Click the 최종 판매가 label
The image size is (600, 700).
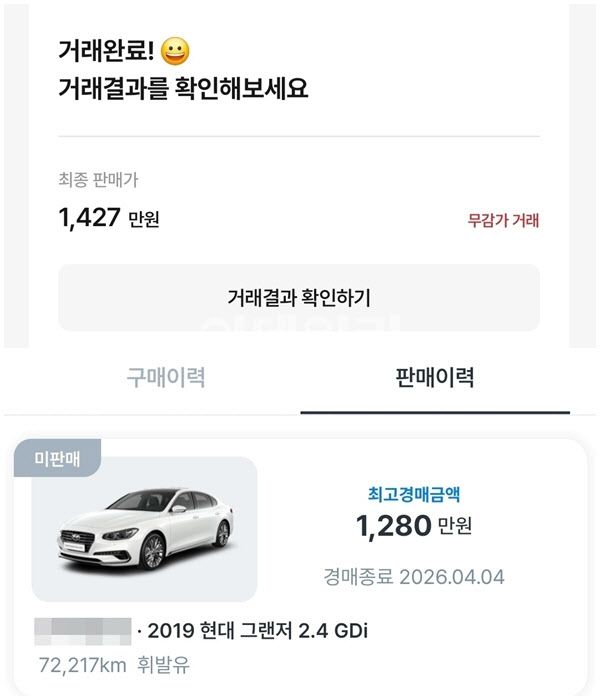pos(97,180)
